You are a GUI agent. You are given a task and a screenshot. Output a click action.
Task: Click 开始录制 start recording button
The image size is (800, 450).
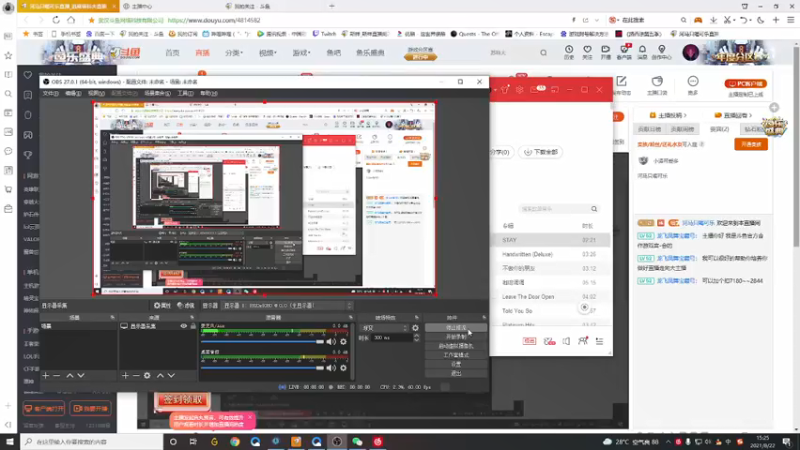(456, 337)
